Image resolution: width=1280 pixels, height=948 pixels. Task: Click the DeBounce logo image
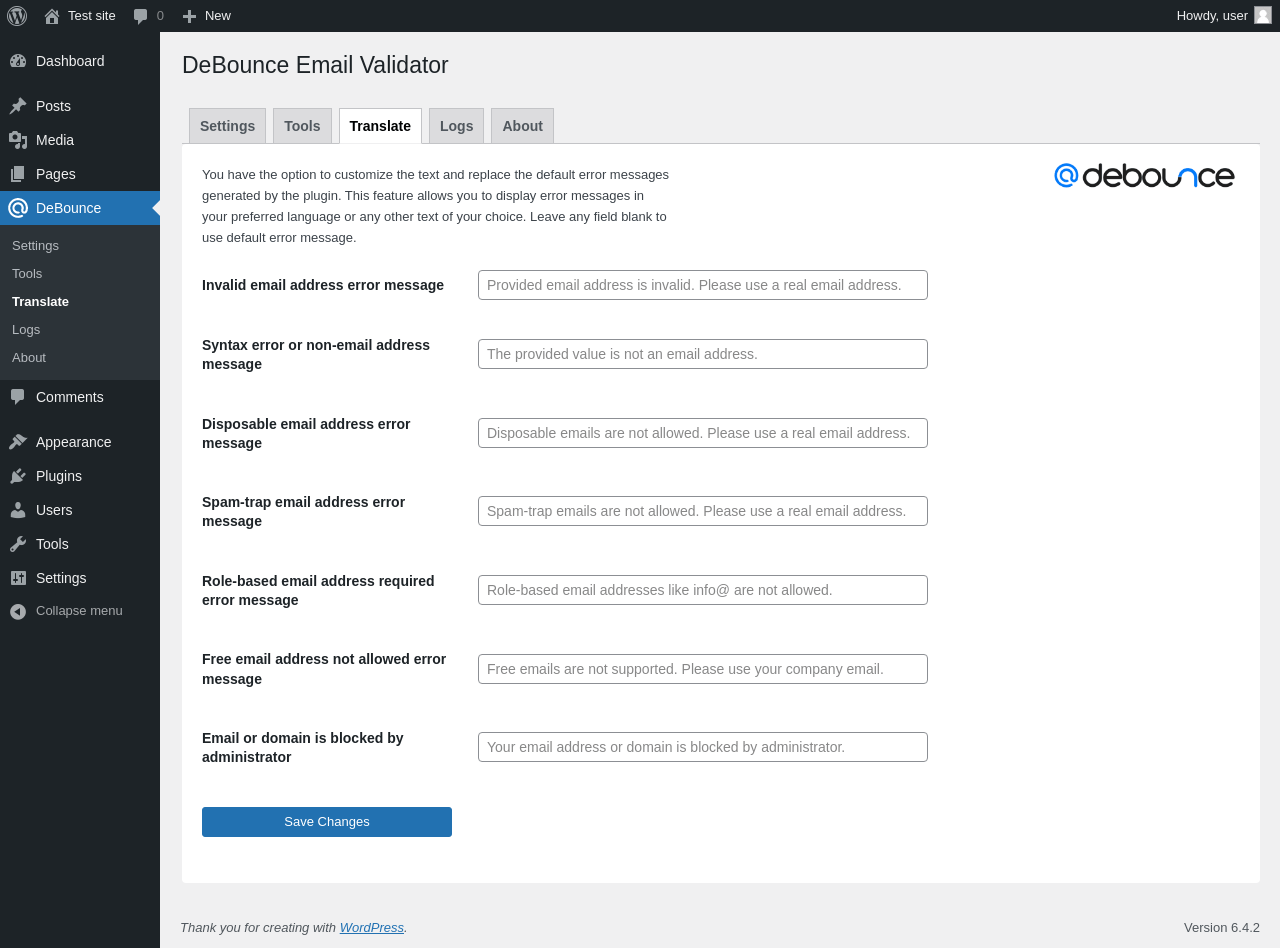click(1144, 176)
